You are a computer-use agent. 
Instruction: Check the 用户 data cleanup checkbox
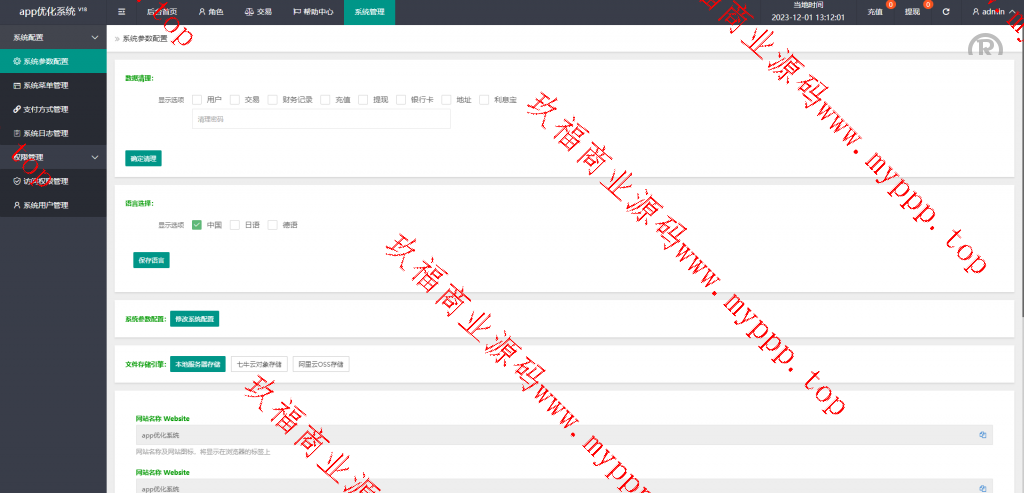point(197,100)
